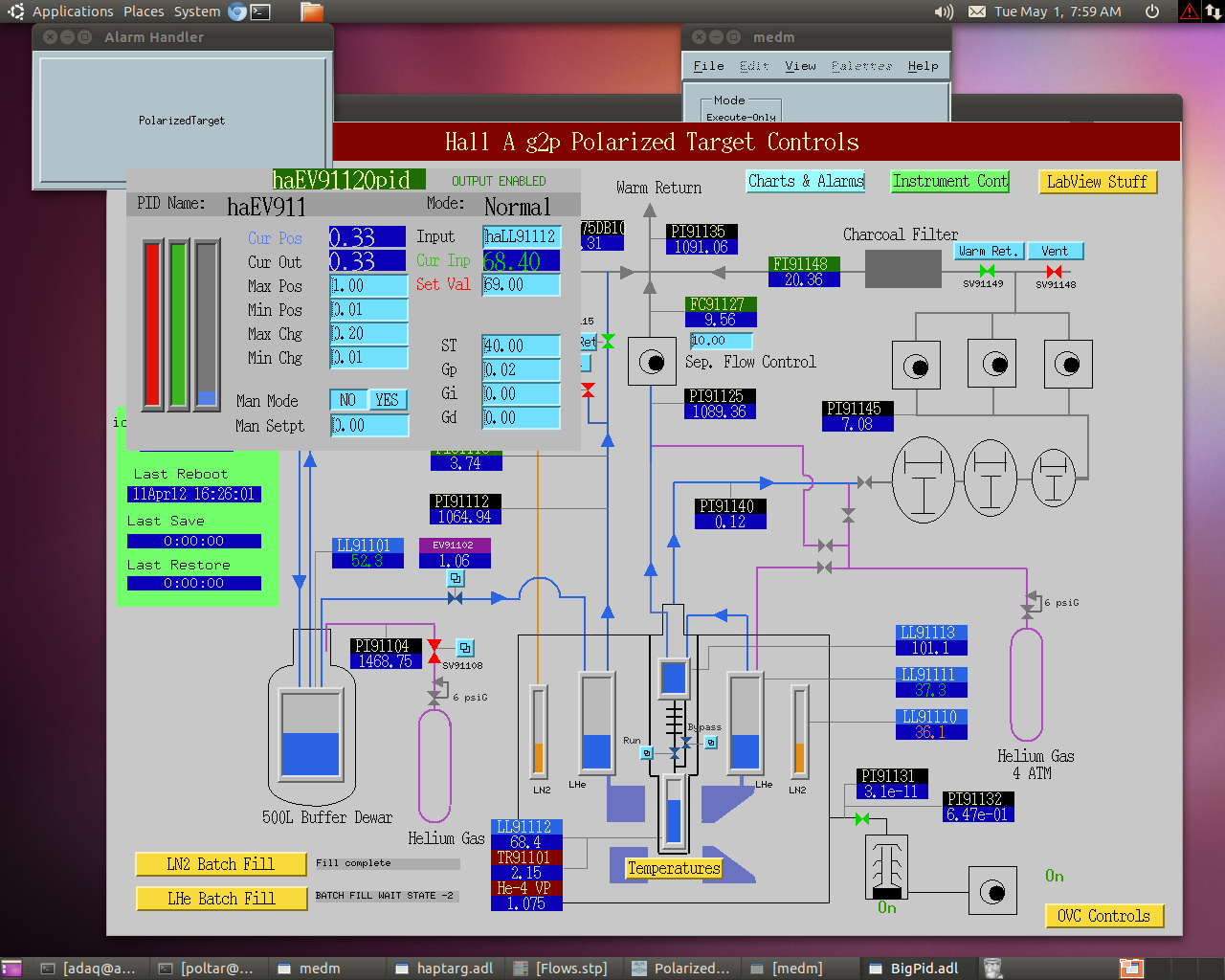Focus the Gd gain input field
Viewport: 1225px width, 980px height.
pos(521,417)
